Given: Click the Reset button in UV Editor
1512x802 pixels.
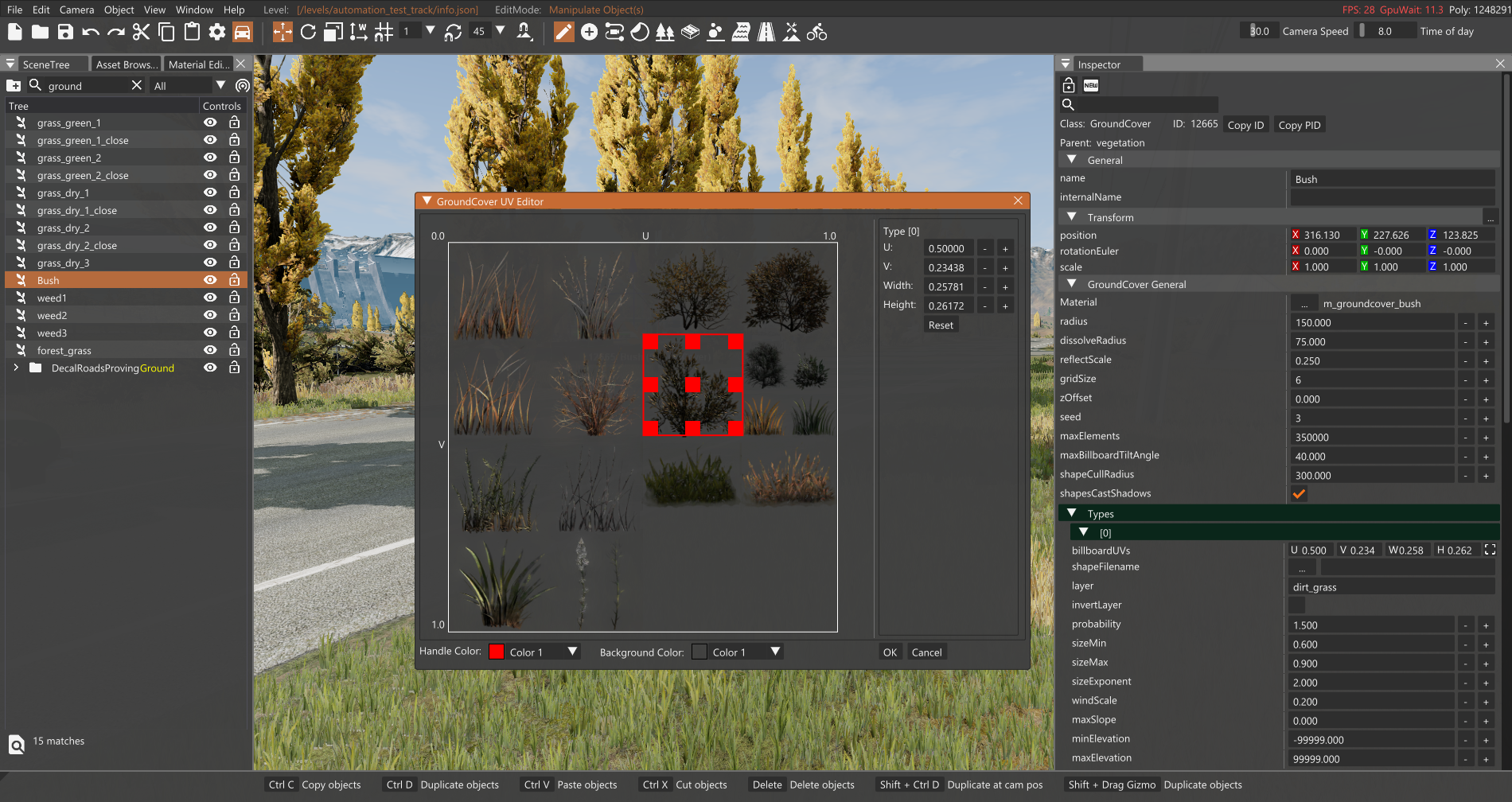Looking at the screenshot, I should pyautogui.click(x=941, y=325).
